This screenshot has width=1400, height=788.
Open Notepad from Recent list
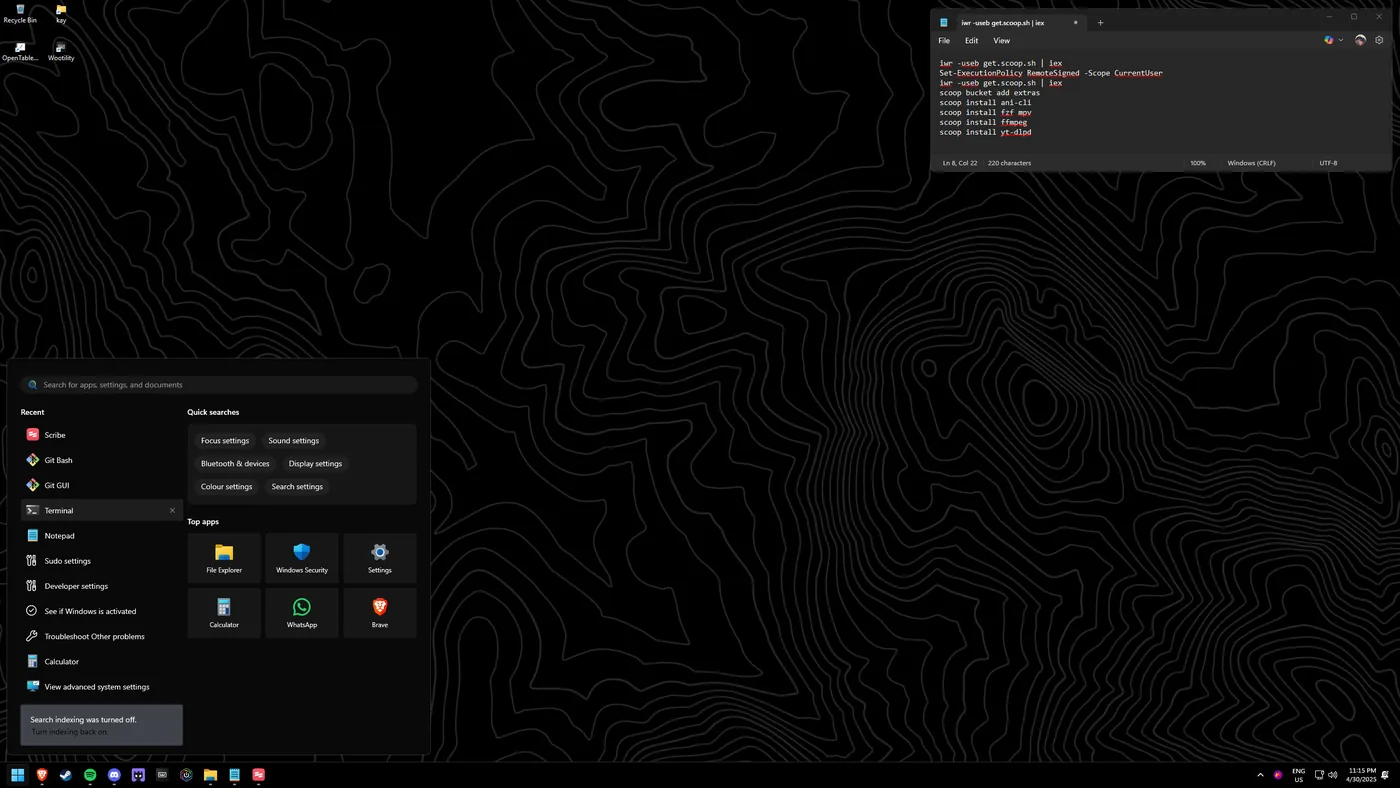click(x=101, y=536)
